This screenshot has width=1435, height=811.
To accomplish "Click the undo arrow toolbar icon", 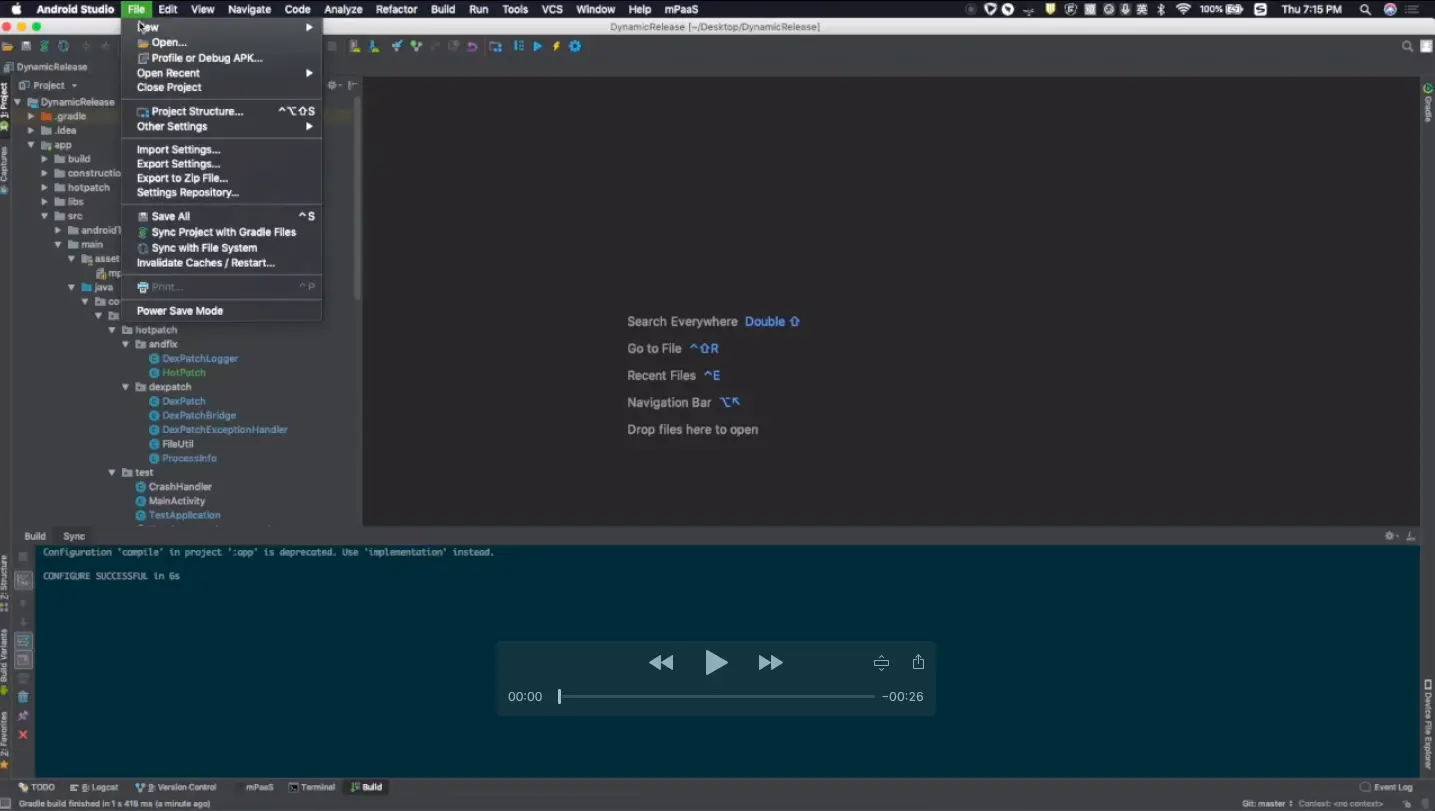I will [x=471, y=45].
